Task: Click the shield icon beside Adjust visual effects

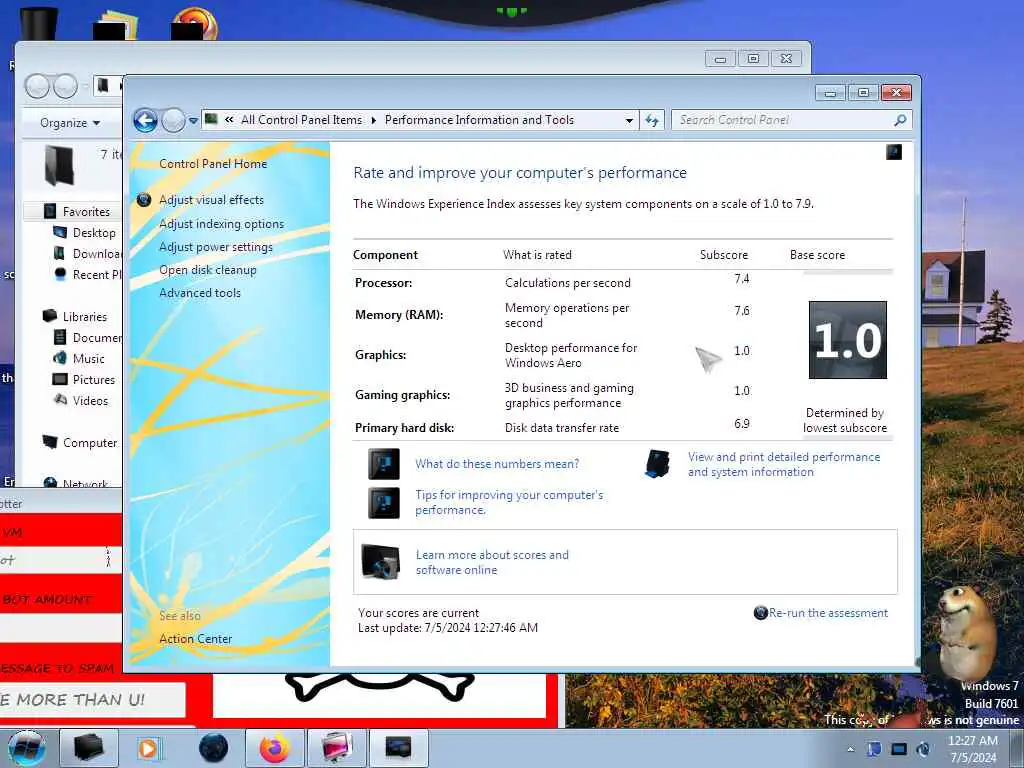Action: [x=144, y=200]
